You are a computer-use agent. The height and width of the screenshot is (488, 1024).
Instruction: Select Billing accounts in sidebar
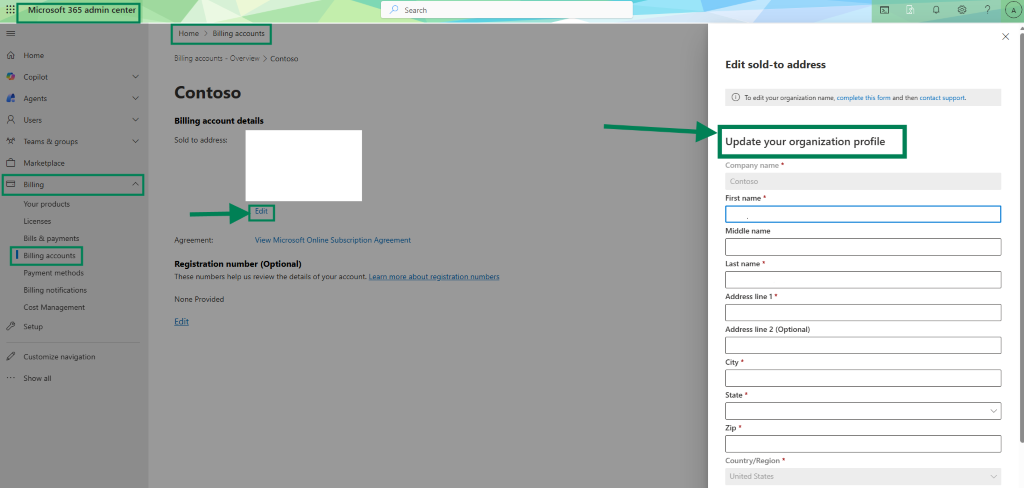click(x=49, y=255)
